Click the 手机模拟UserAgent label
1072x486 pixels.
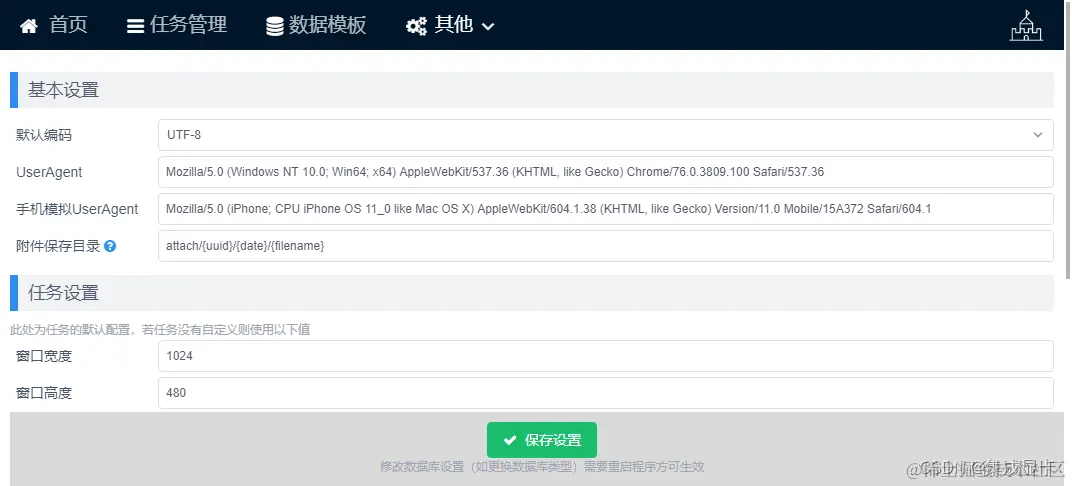[x=77, y=209]
